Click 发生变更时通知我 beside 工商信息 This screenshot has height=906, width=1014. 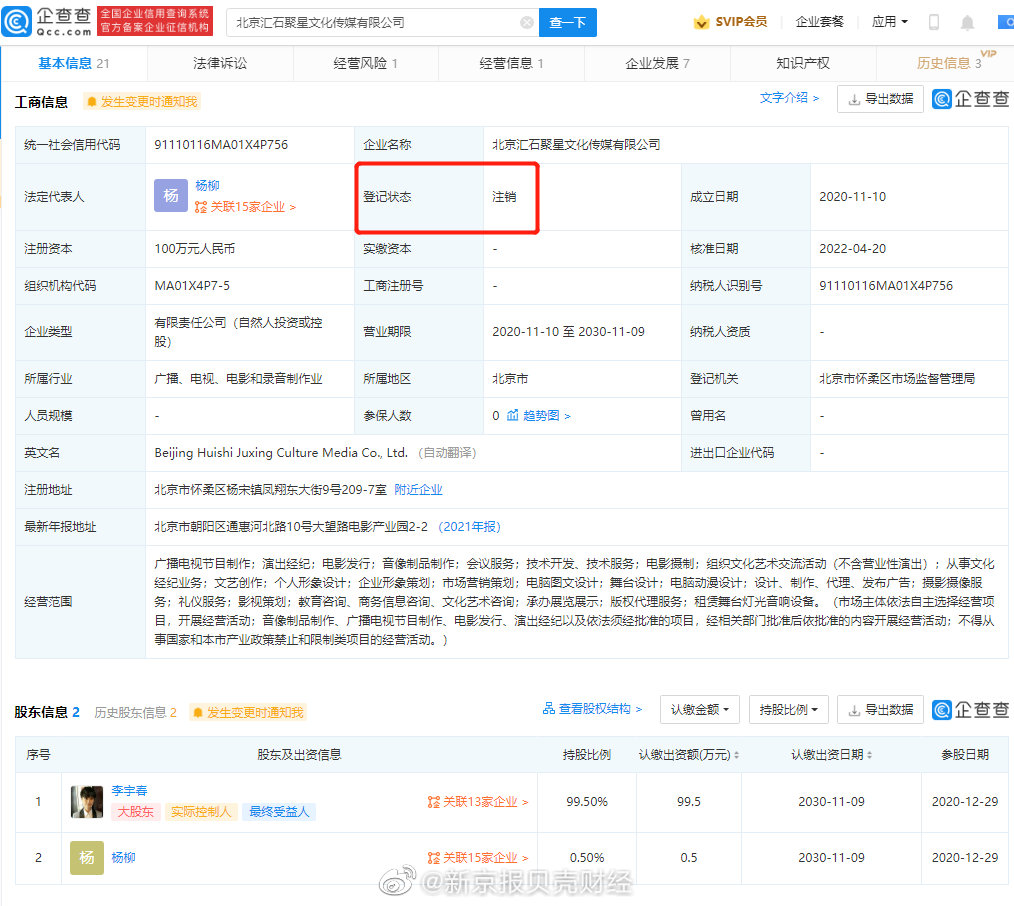tap(142, 102)
